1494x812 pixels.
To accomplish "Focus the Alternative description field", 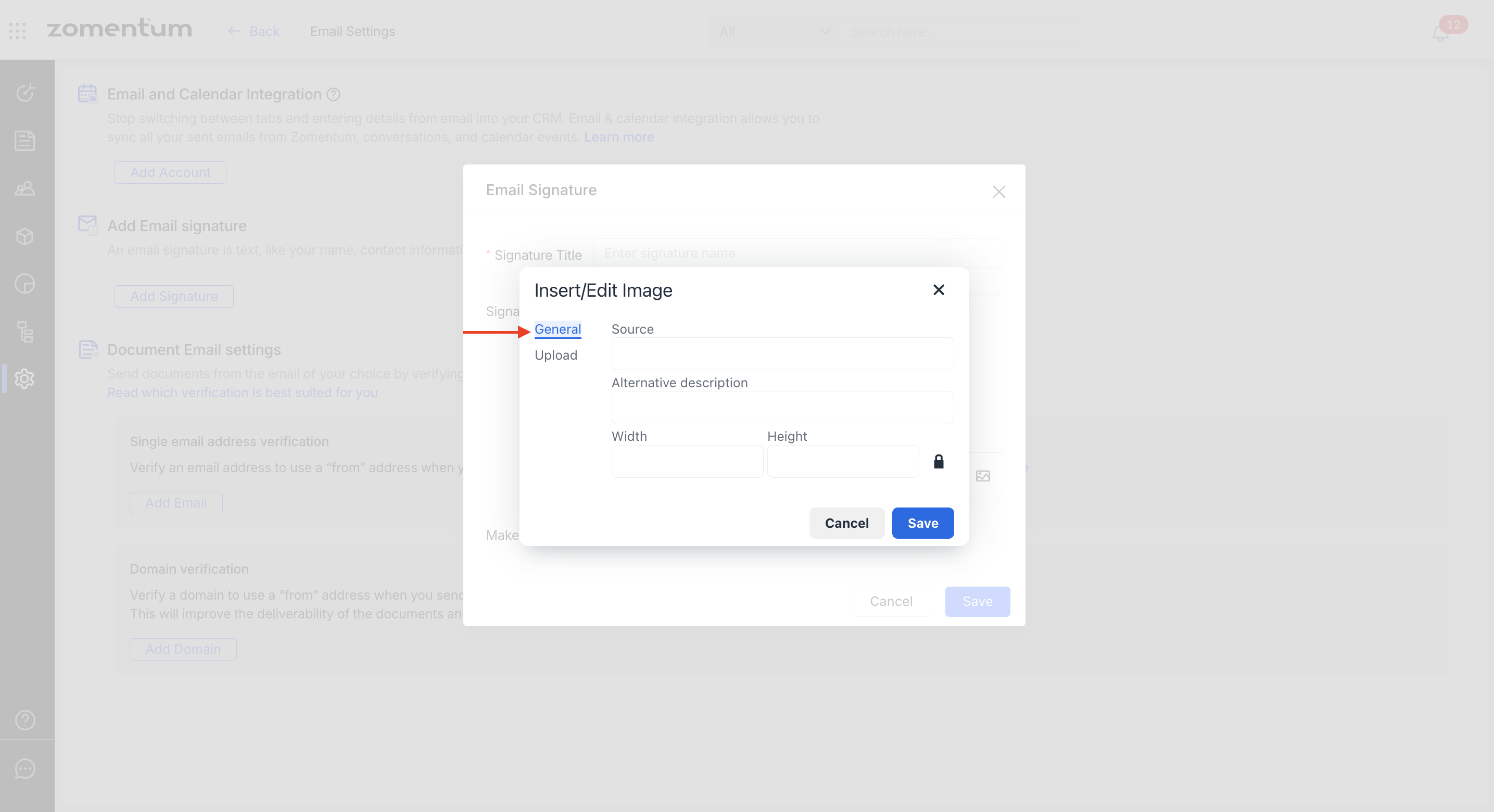I will (782, 407).
